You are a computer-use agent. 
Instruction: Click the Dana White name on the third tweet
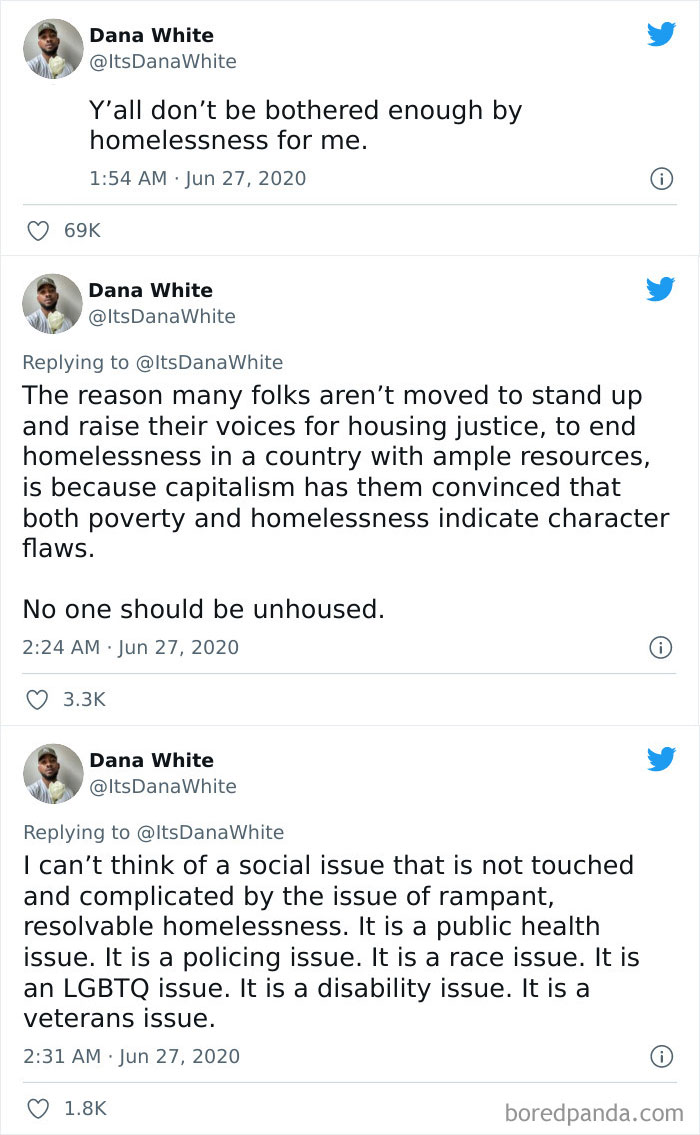click(x=150, y=760)
